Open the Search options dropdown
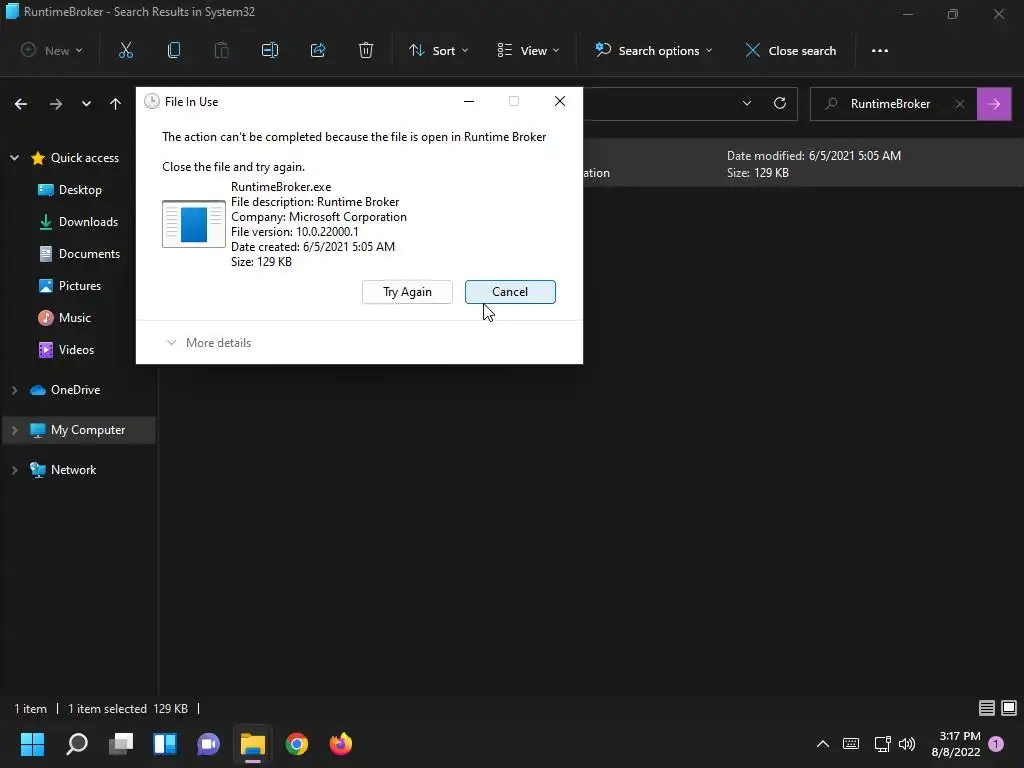Viewport: 1024px width, 768px height. pyautogui.click(x=653, y=50)
